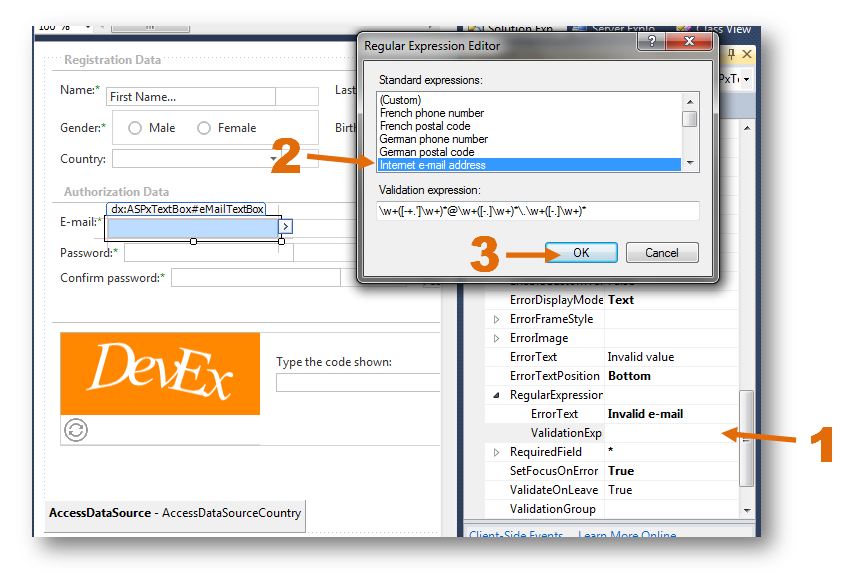Select (Custom) in standard expressions
862x577 pixels.
[530, 100]
